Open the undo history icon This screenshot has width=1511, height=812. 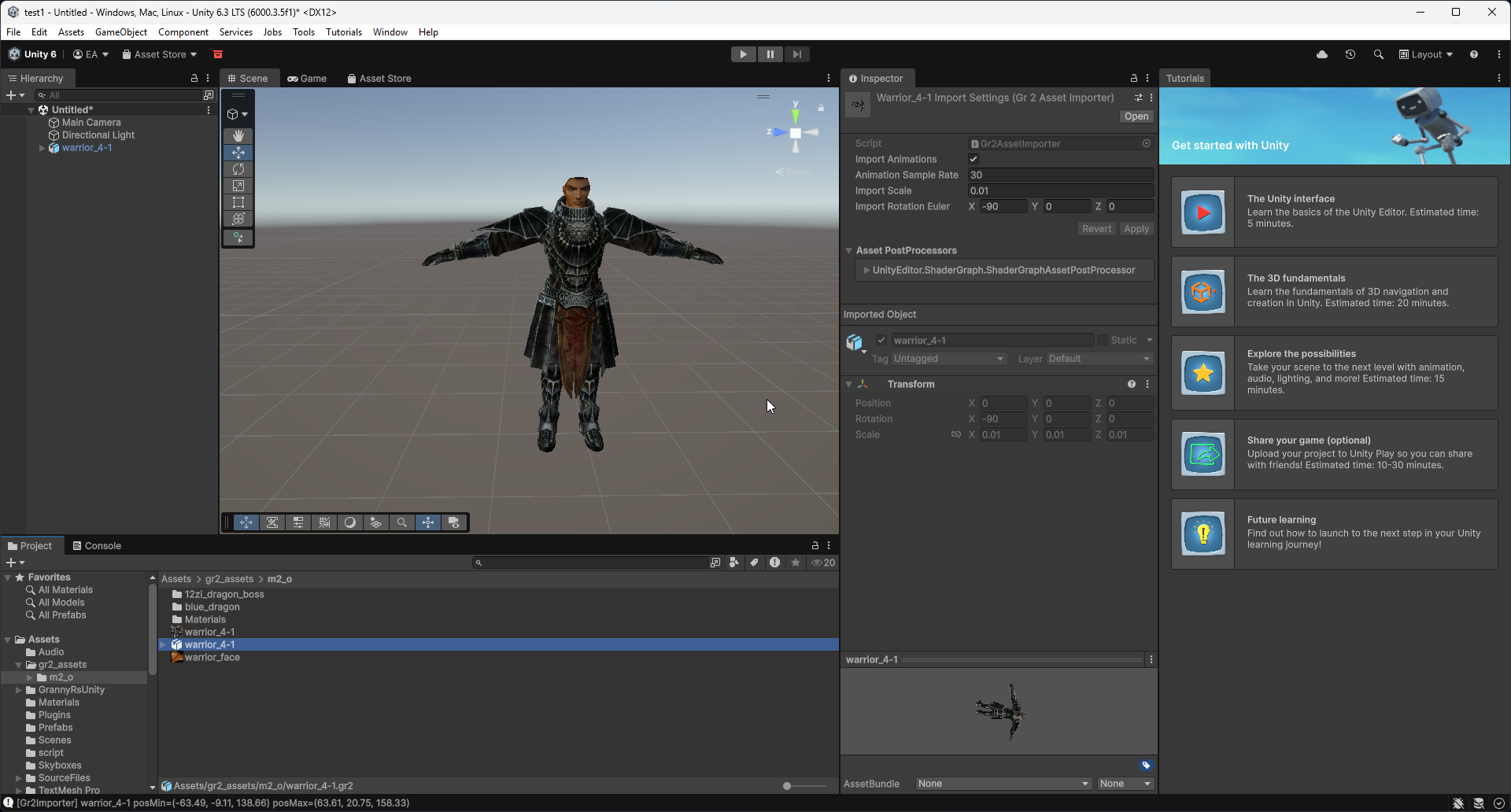(1350, 54)
